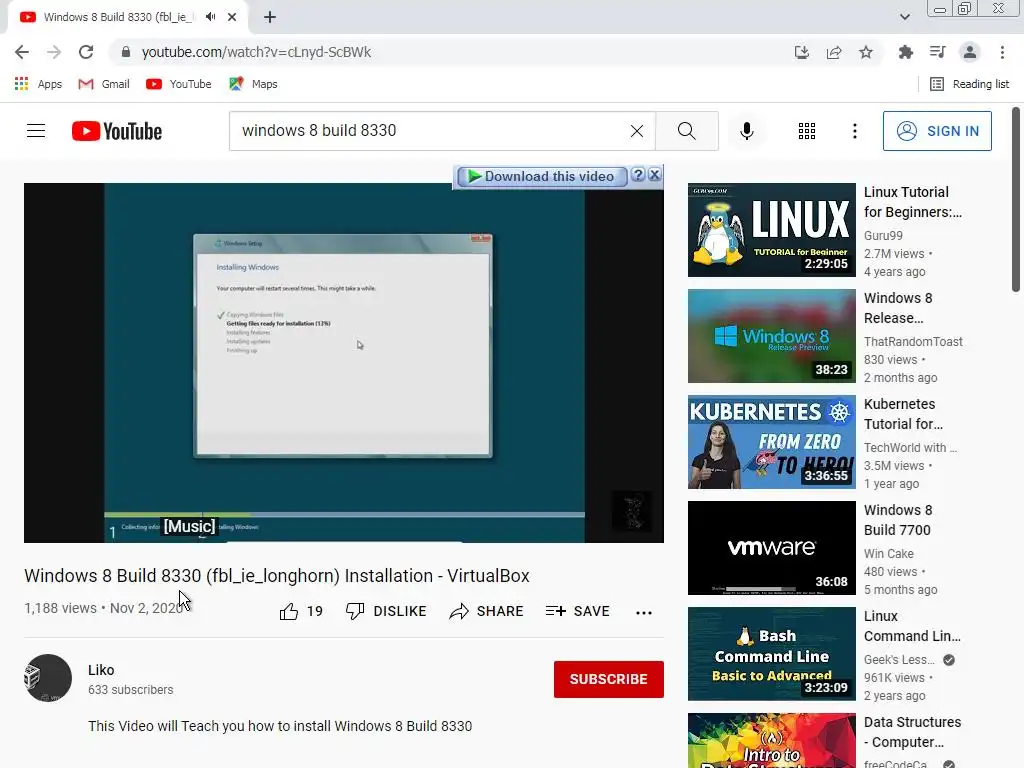Open browser extensions puzzle icon

click(905, 52)
